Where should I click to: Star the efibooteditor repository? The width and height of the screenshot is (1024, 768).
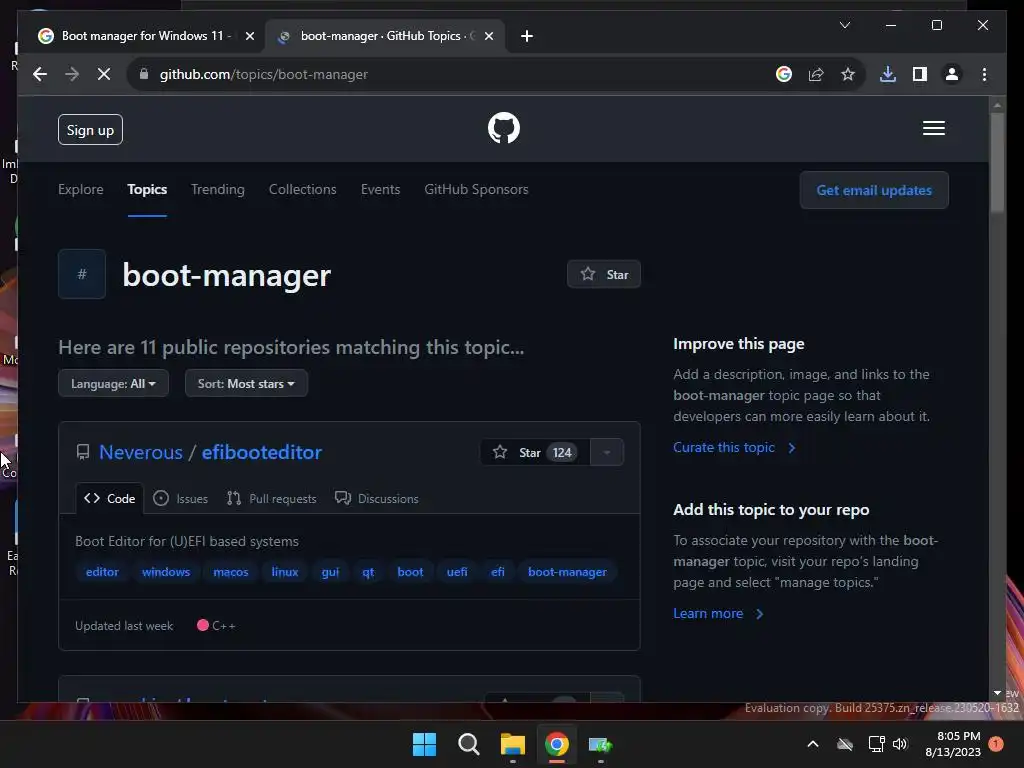point(535,453)
